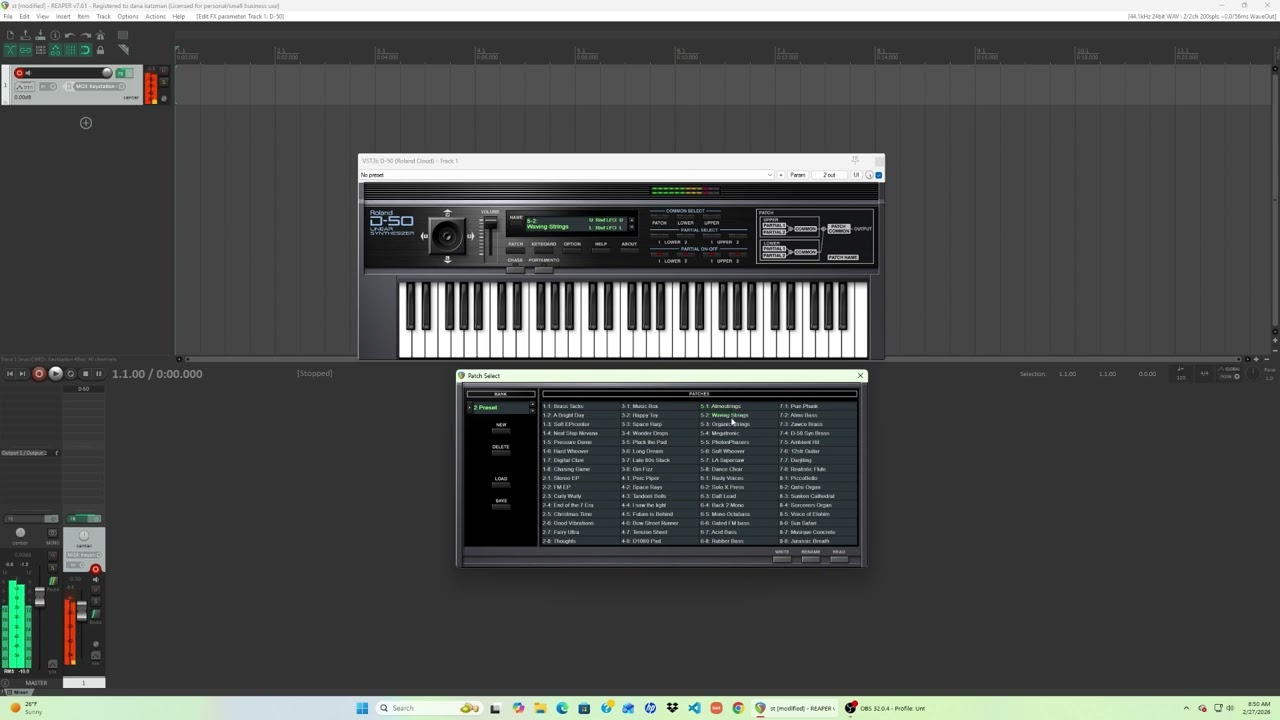Image resolution: width=1280 pixels, height=720 pixels.
Task: Solo track 1 with S button
Action: coord(163,82)
